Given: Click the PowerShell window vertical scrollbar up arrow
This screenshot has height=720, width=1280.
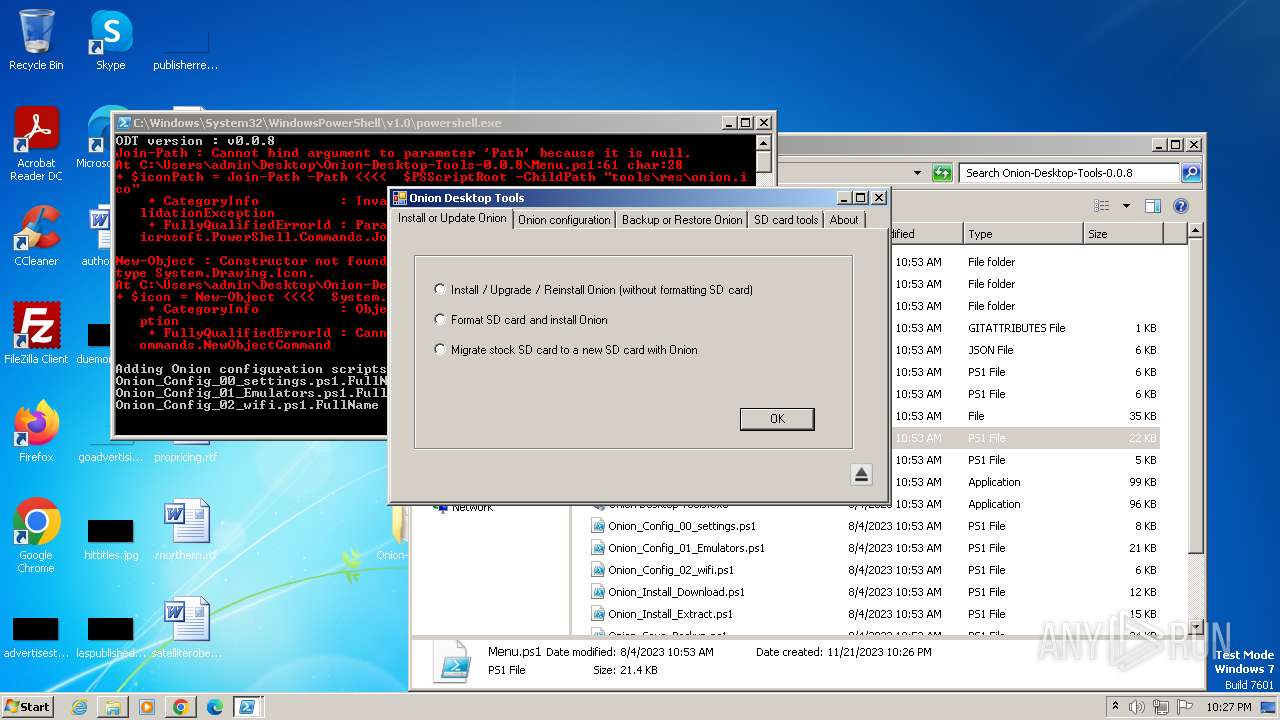Looking at the screenshot, I should click(x=764, y=141).
